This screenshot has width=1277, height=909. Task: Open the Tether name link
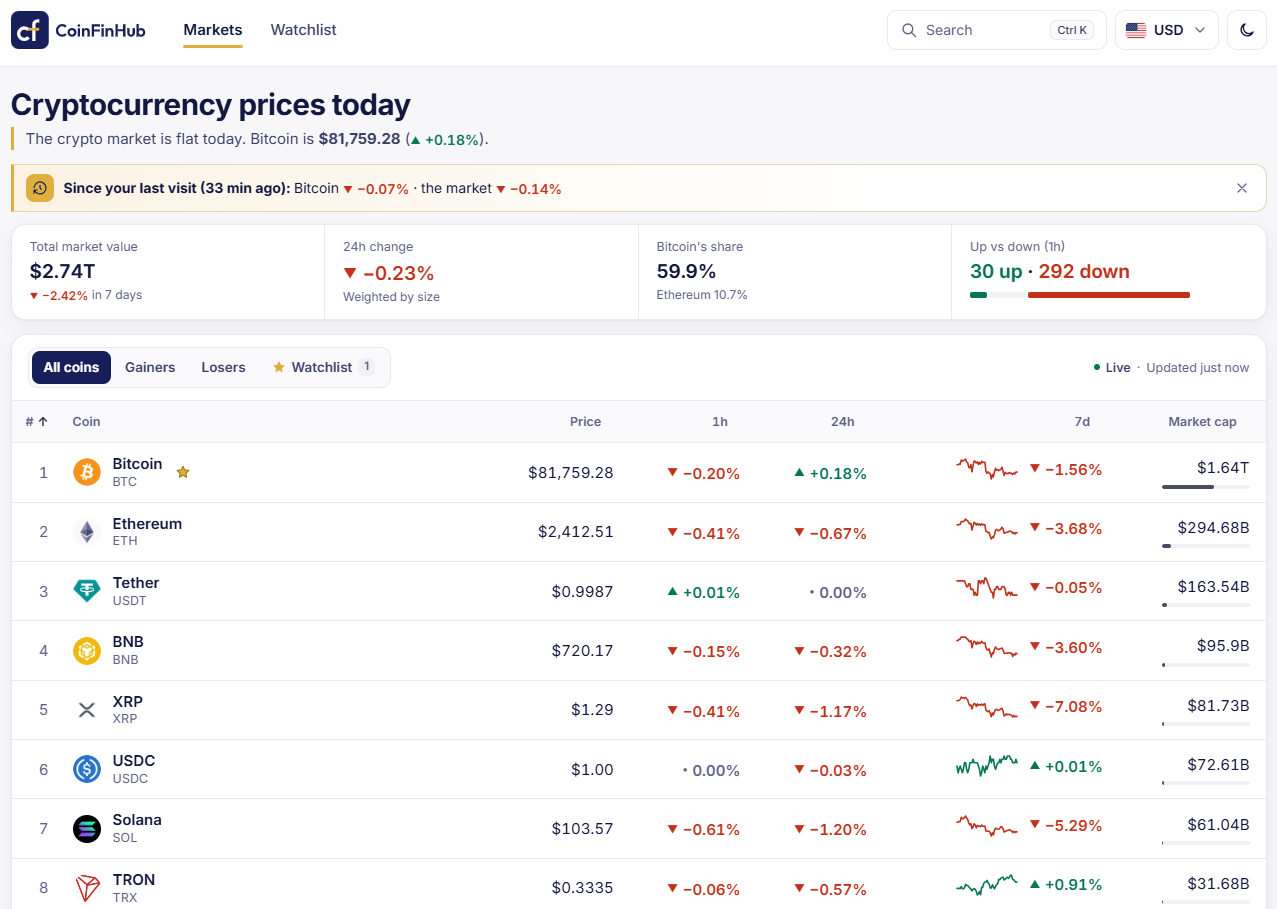click(x=136, y=583)
